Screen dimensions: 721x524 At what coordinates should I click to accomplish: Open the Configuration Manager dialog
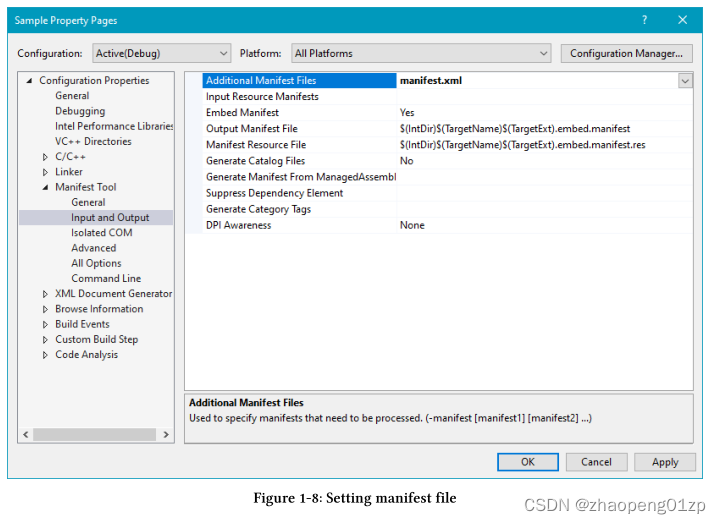(x=626, y=53)
